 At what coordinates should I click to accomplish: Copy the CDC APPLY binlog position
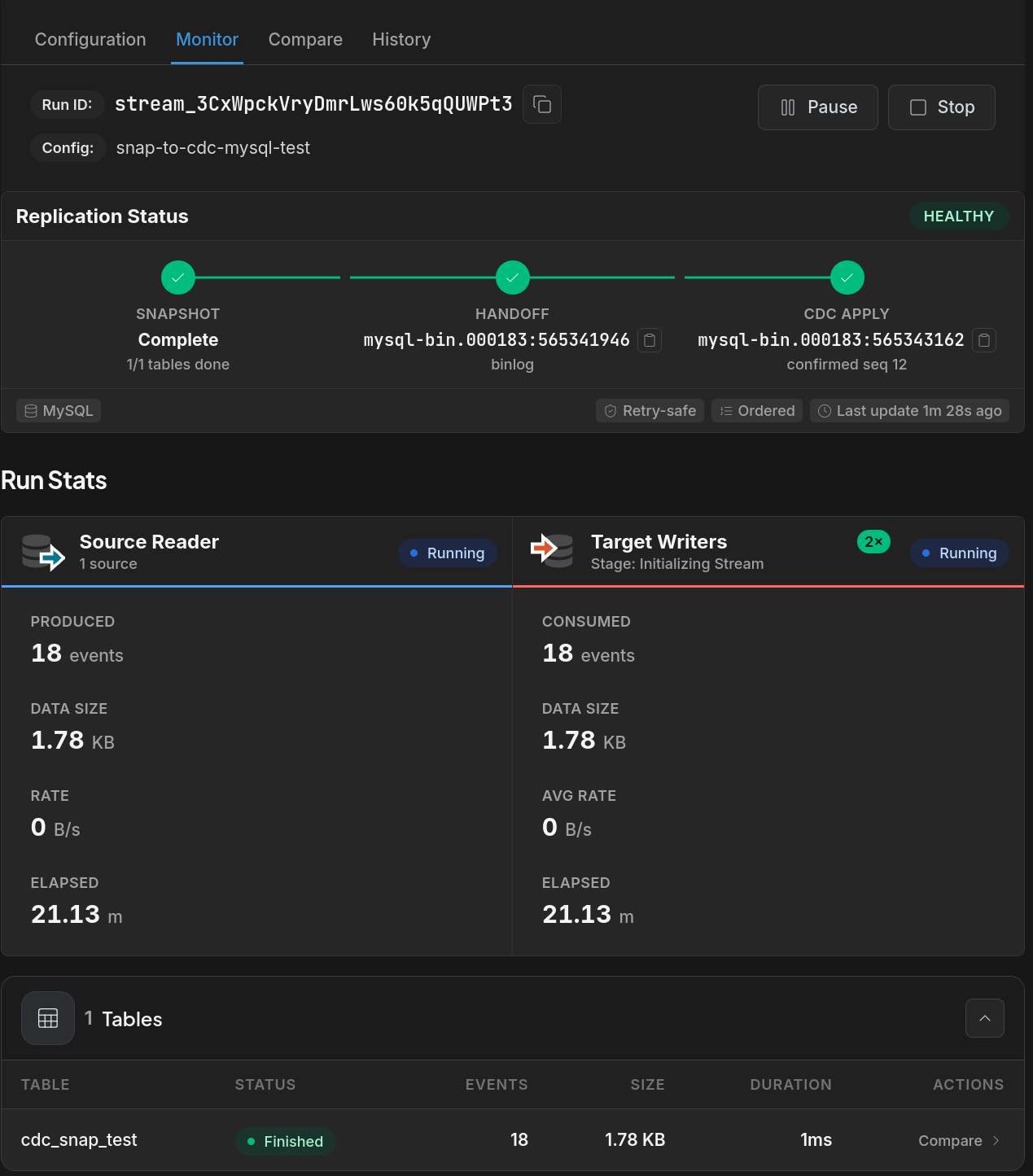[x=984, y=340]
